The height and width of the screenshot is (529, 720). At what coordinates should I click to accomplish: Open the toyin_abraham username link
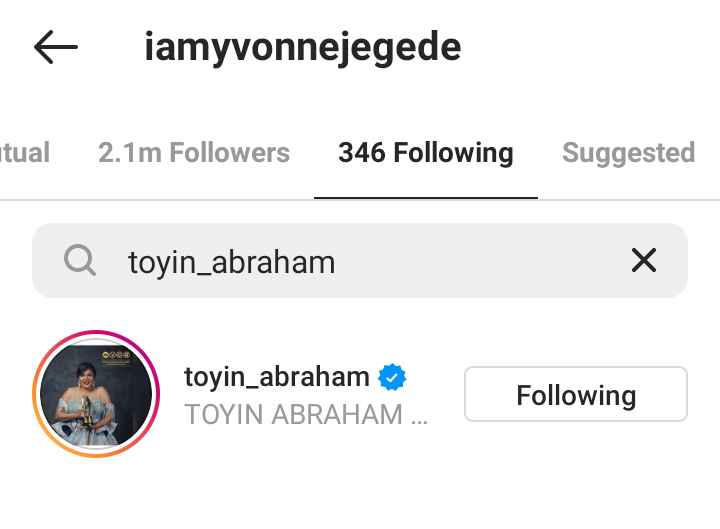(277, 377)
